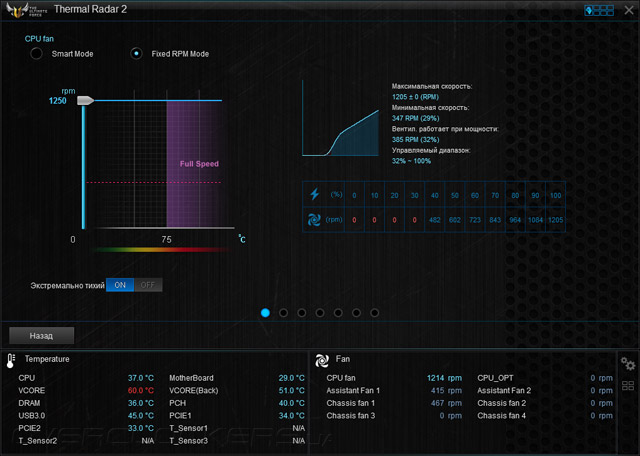Click the 482 rpm table cell

(x=435, y=220)
